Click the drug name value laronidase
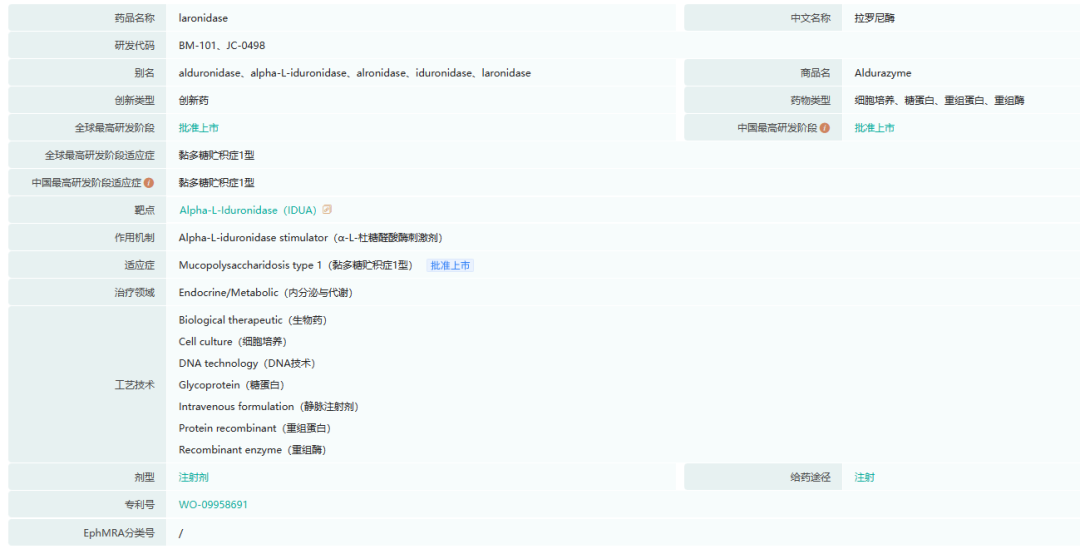The image size is (1080, 549). [x=203, y=18]
